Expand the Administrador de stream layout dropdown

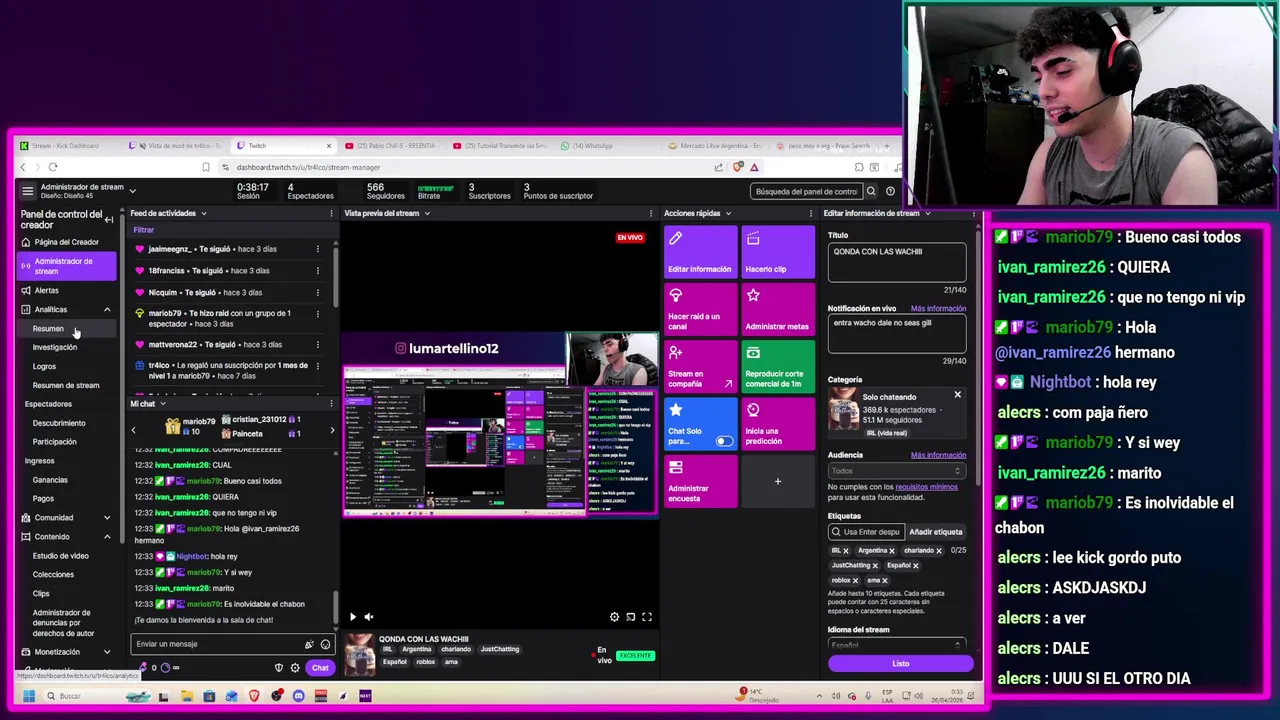pyautogui.click(x=132, y=191)
